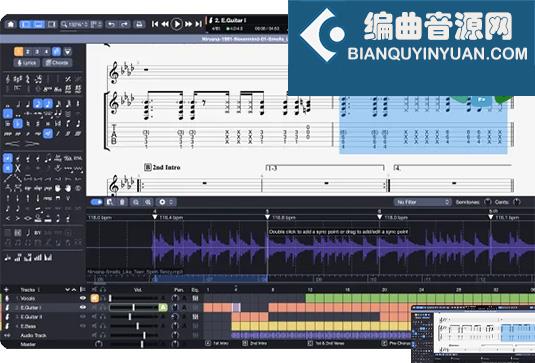Click the Tracks header down chevron

(x=67, y=290)
